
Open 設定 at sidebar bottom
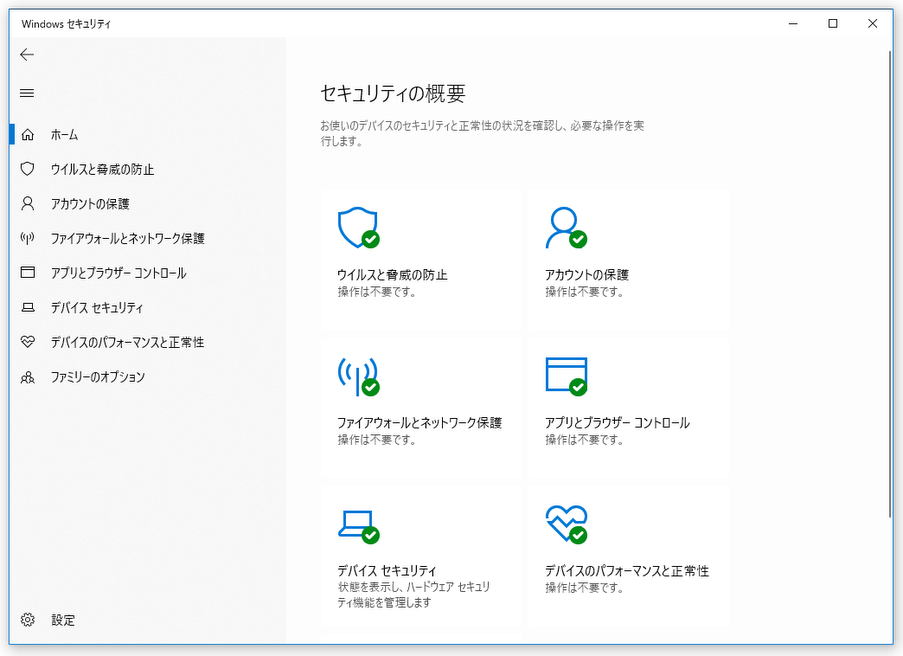click(x=63, y=620)
